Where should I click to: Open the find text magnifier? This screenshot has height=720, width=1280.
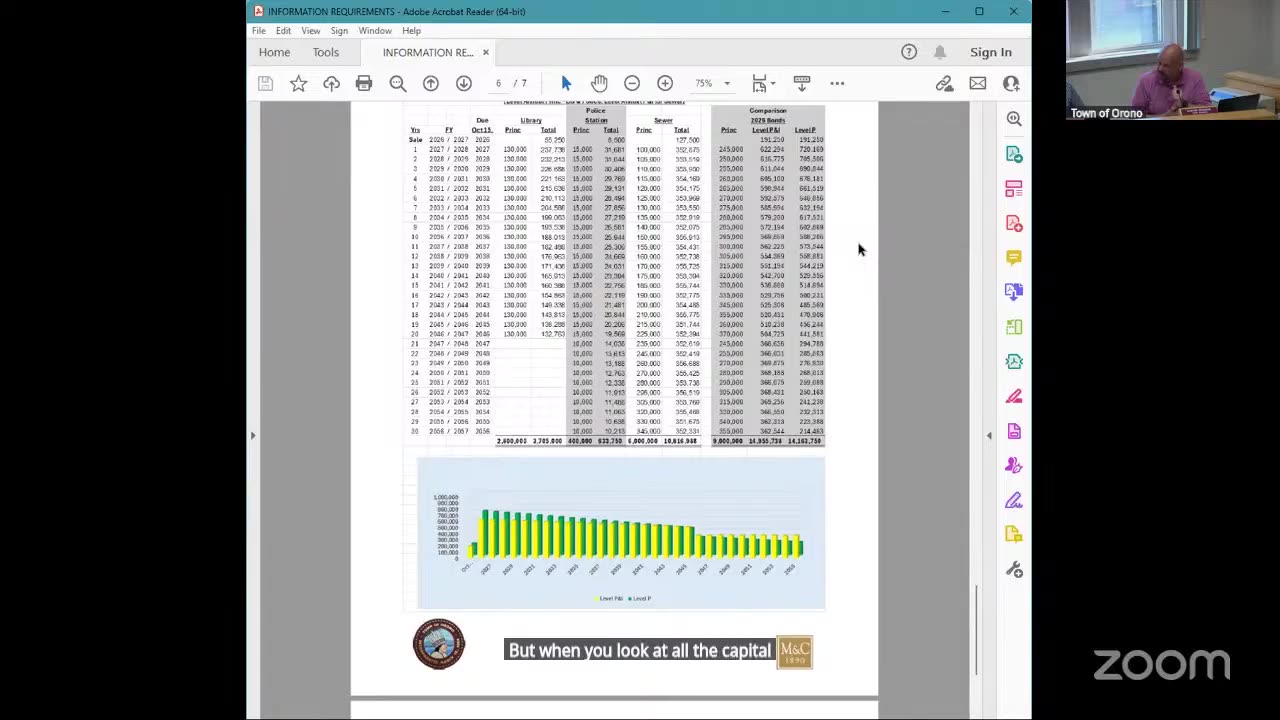pos(397,84)
